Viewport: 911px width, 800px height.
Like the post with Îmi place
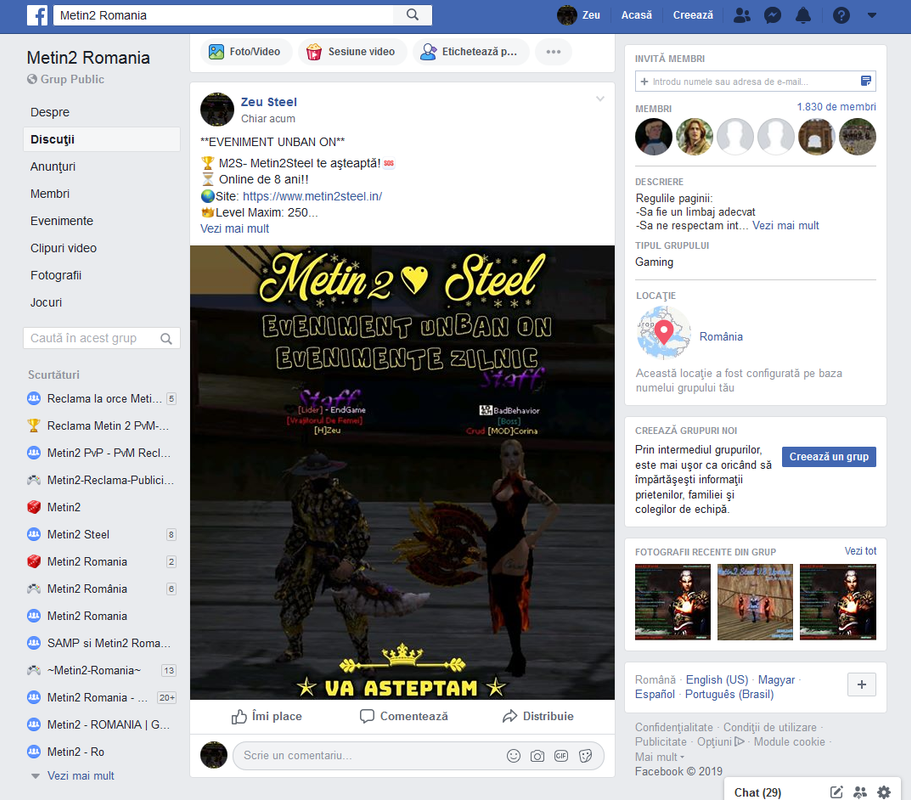click(267, 716)
